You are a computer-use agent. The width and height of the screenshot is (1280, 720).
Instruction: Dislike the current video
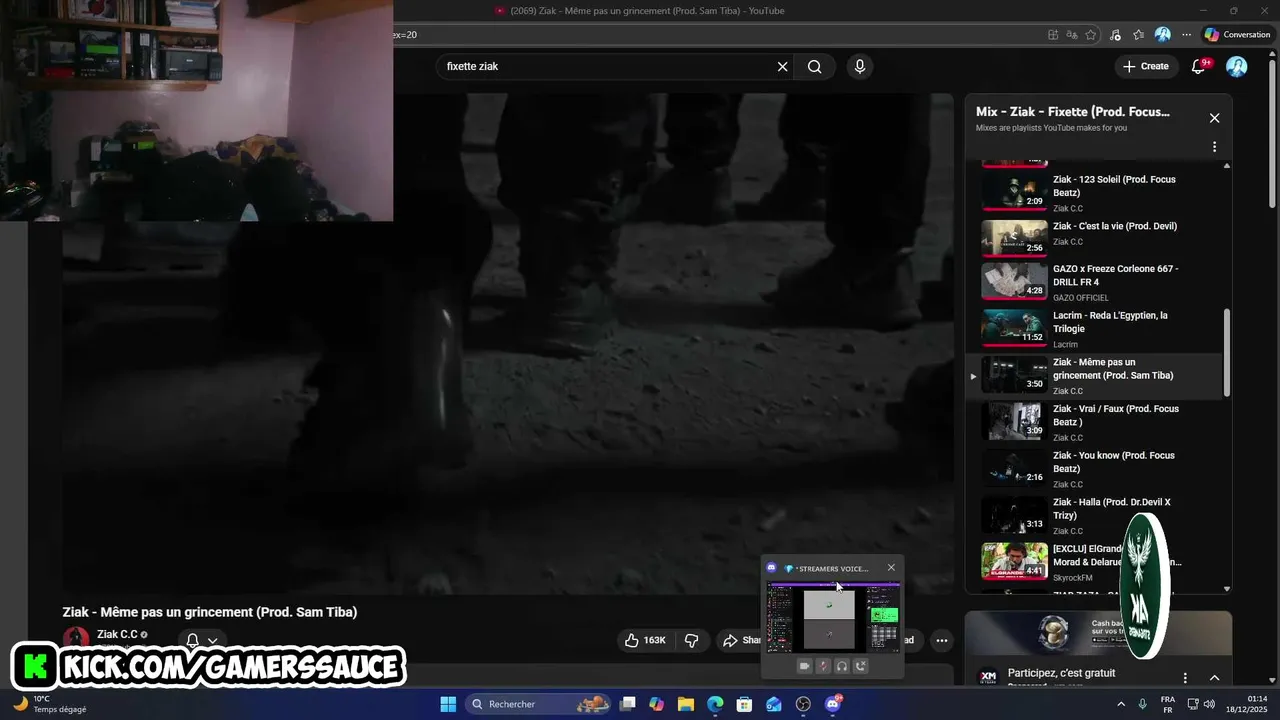coord(691,640)
